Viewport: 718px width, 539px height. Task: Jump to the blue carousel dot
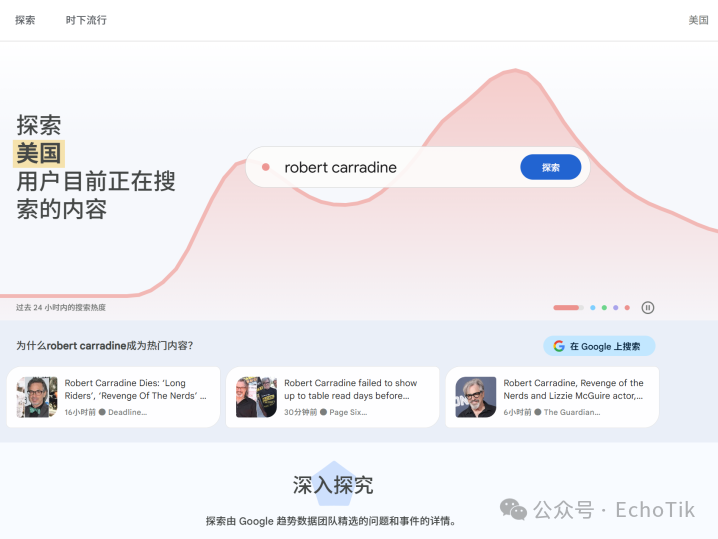pos(593,308)
